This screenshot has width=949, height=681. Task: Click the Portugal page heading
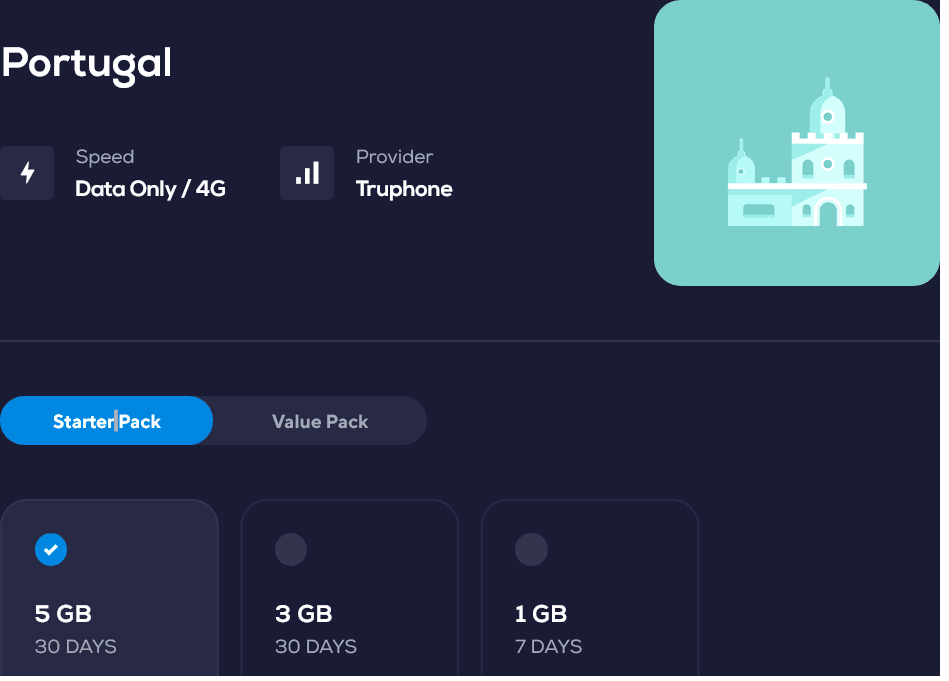pyautogui.click(x=87, y=64)
